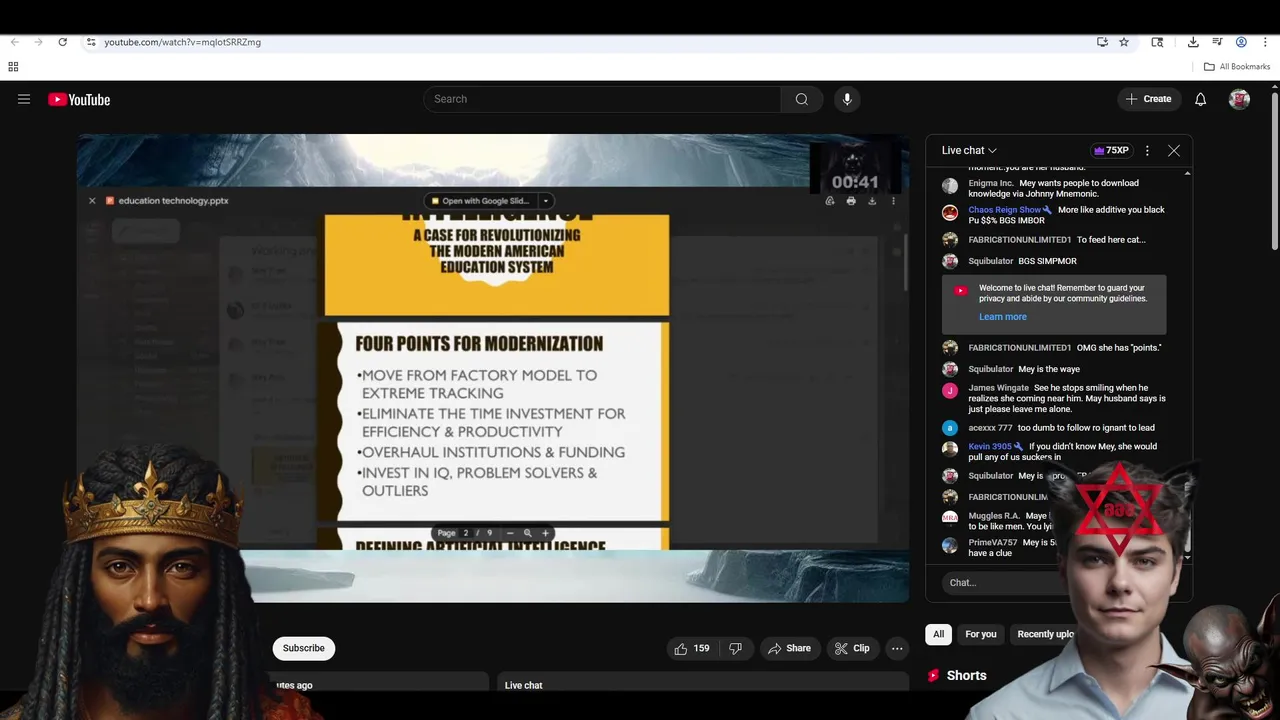This screenshot has width=1280, height=720.
Task: Clip the video
Action: (x=852, y=648)
